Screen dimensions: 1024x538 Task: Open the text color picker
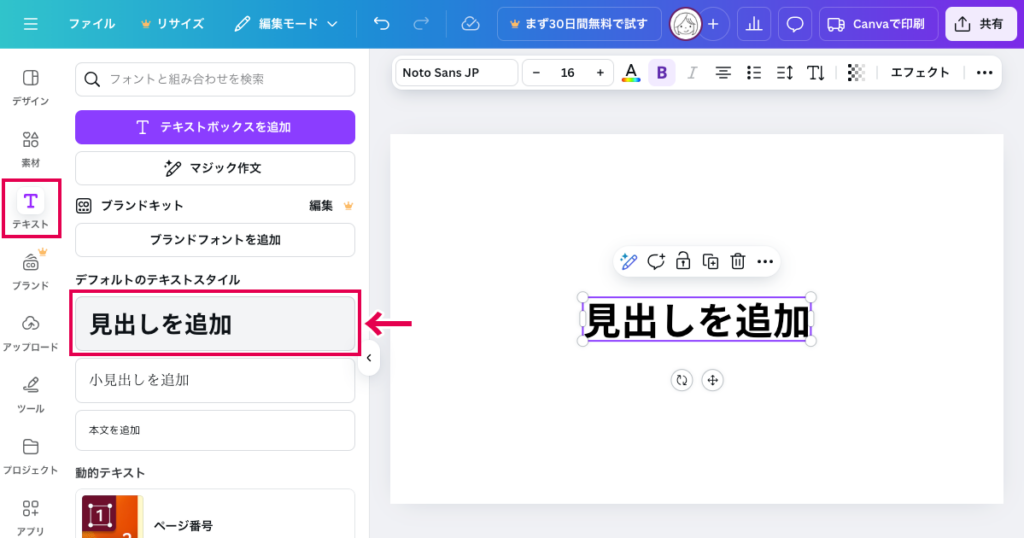(x=630, y=73)
